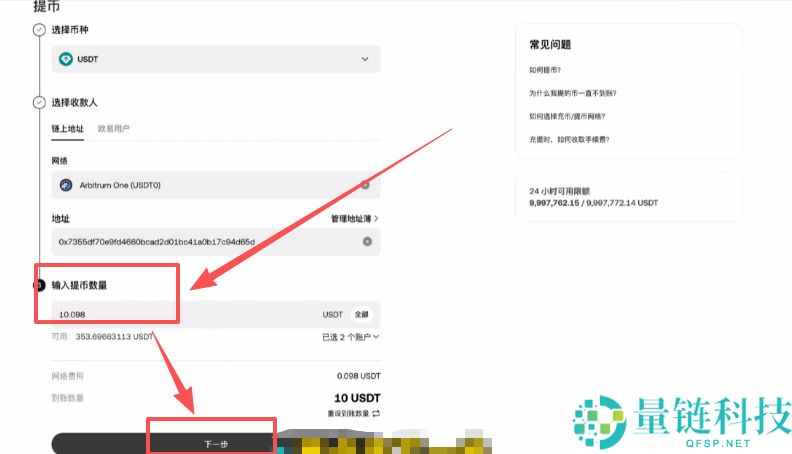Switch to the 欧易用户 tab

tap(114, 129)
